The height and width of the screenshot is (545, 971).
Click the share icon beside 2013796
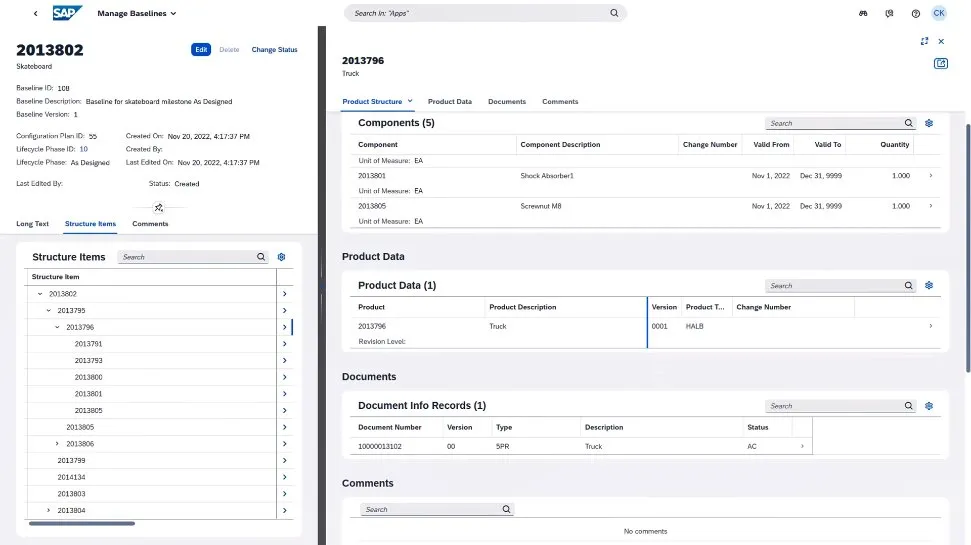pyautogui.click(x=941, y=63)
